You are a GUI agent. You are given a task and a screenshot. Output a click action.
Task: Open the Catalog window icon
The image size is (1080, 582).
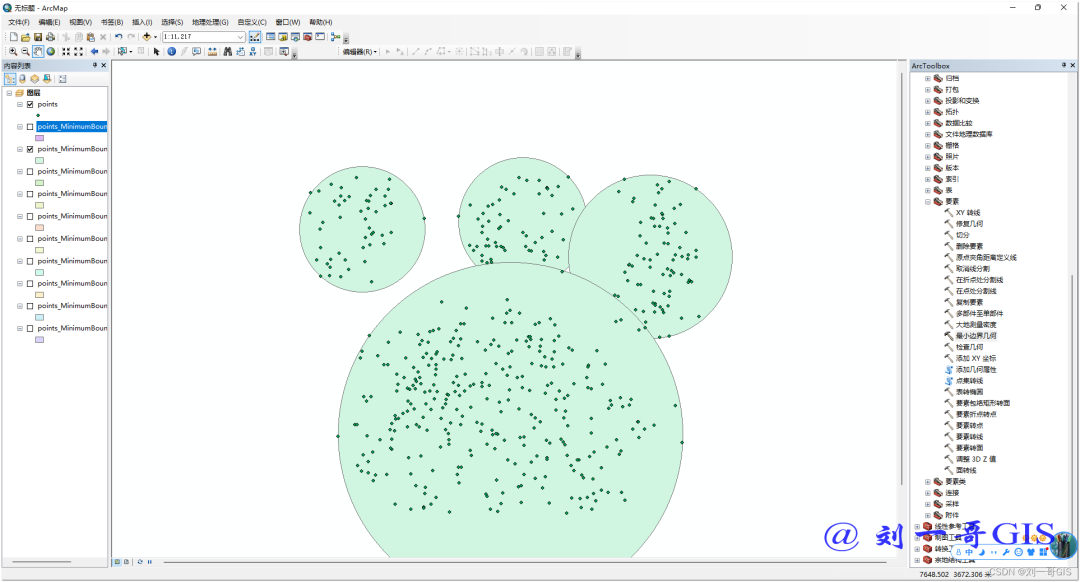click(x=283, y=37)
